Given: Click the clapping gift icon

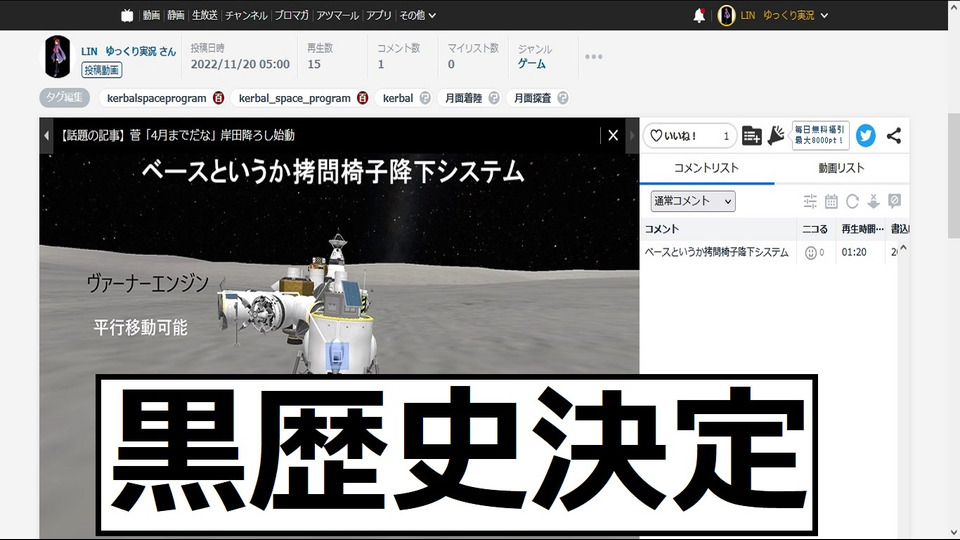Looking at the screenshot, I should pyautogui.click(x=776, y=135).
